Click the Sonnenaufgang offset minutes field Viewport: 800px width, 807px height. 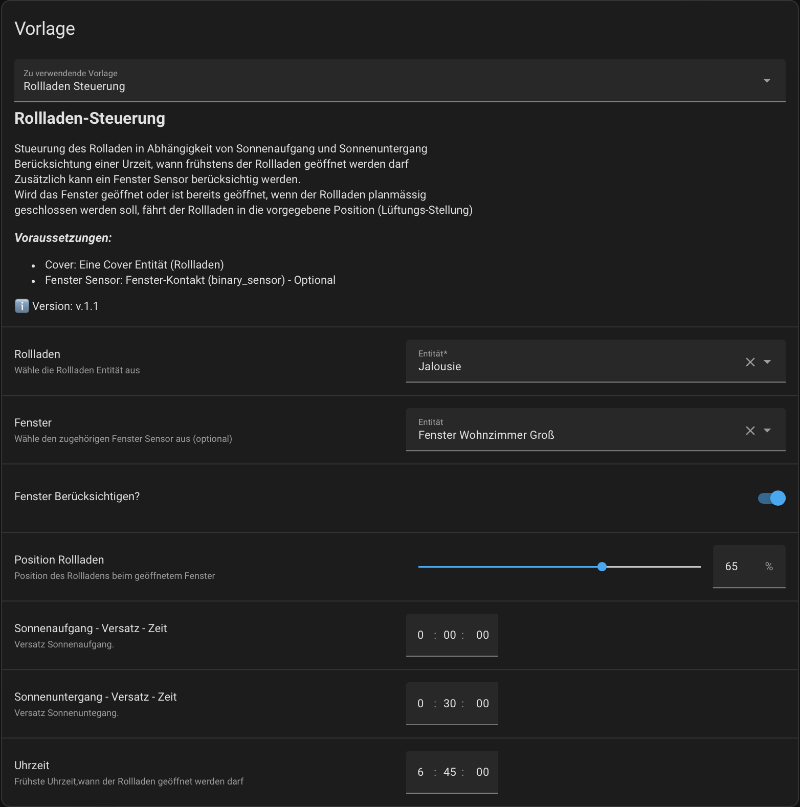coord(450,636)
